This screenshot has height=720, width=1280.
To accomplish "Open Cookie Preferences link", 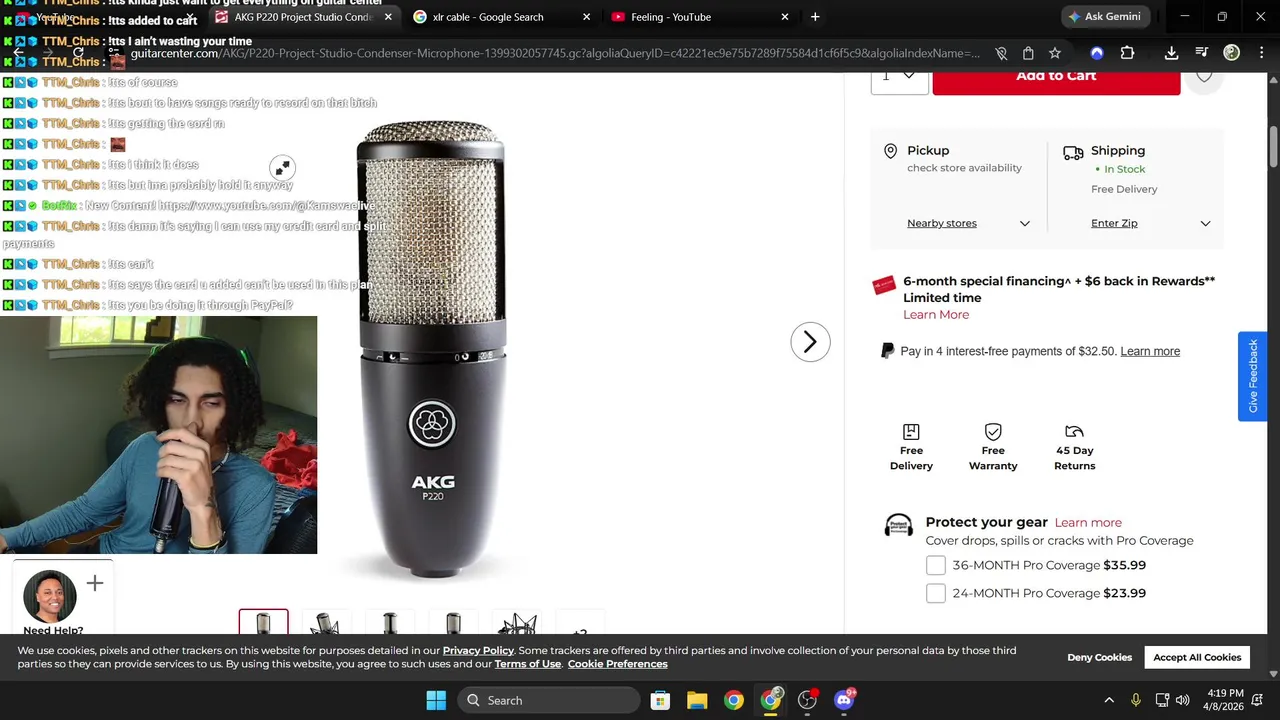I will [618, 664].
